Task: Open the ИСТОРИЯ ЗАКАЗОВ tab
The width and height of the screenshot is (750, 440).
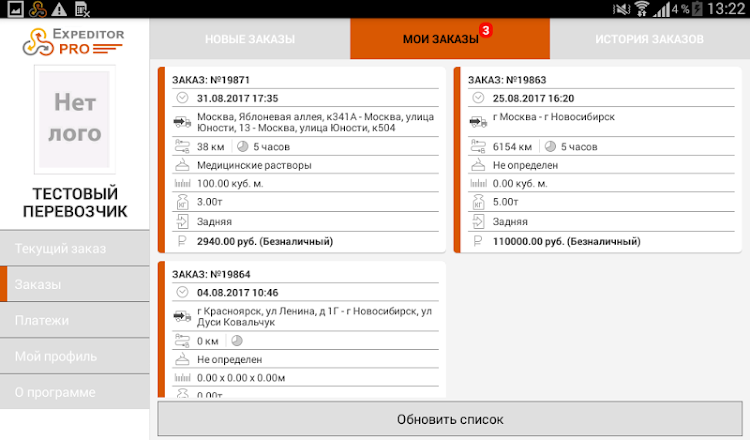Action: [650, 39]
